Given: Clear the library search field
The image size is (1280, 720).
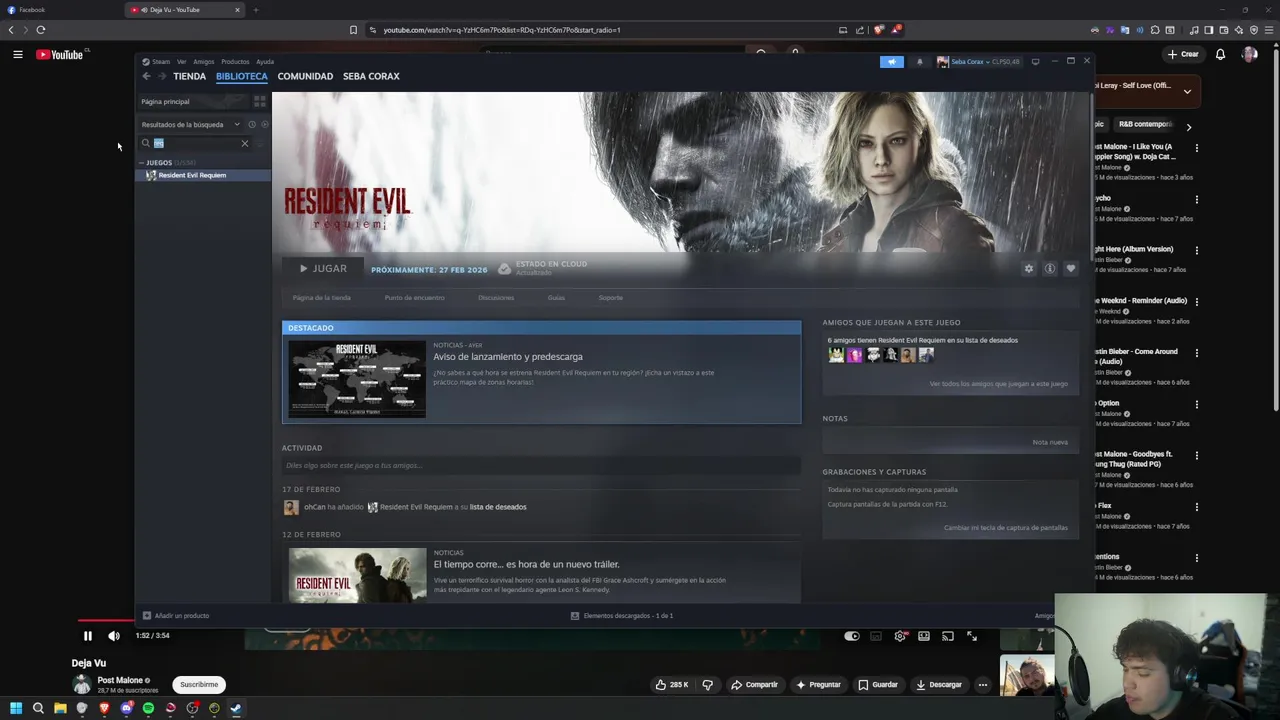Looking at the screenshot, I should (244, 143).
